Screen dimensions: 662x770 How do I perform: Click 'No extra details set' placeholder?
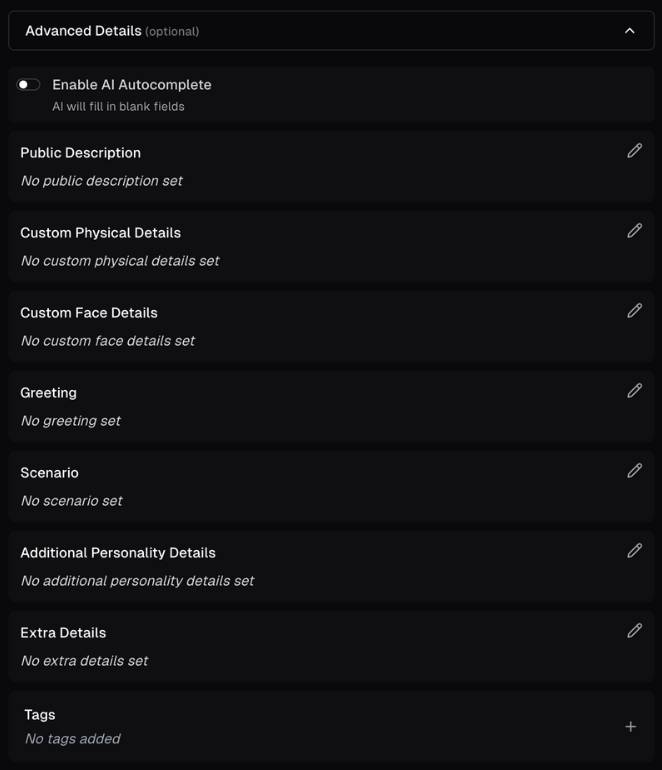[x=84, y=661]
